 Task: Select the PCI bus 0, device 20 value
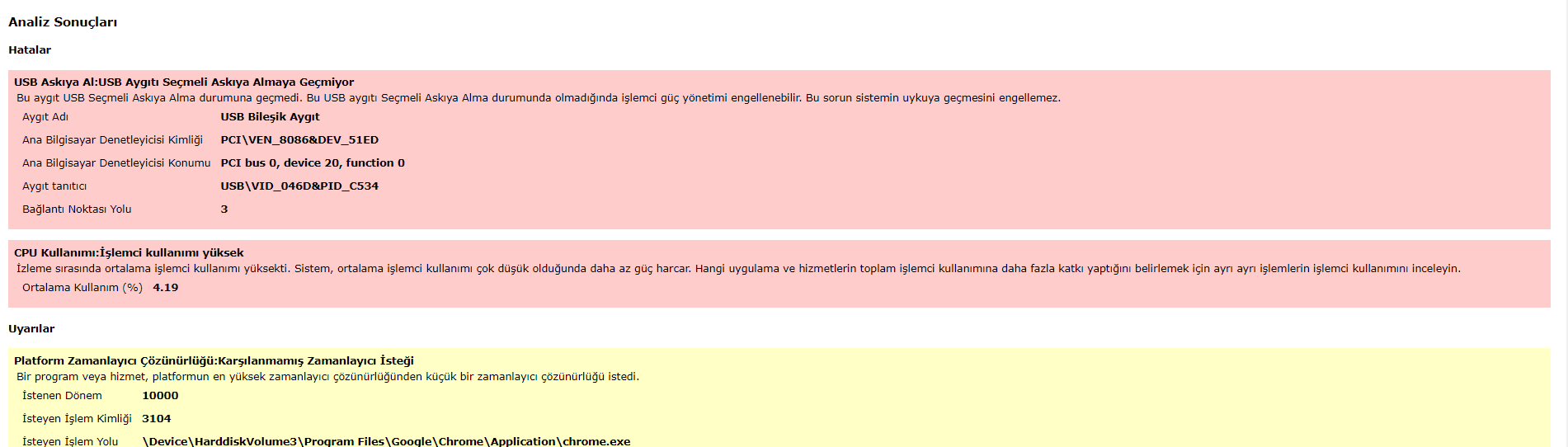coord(313,163)
